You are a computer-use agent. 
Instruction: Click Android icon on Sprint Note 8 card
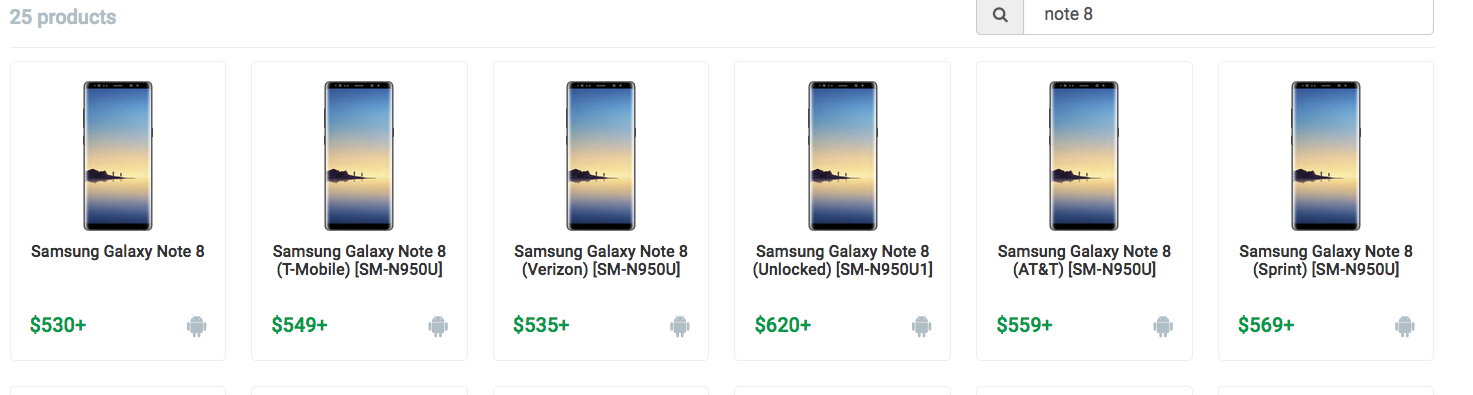coord(1405,325)
